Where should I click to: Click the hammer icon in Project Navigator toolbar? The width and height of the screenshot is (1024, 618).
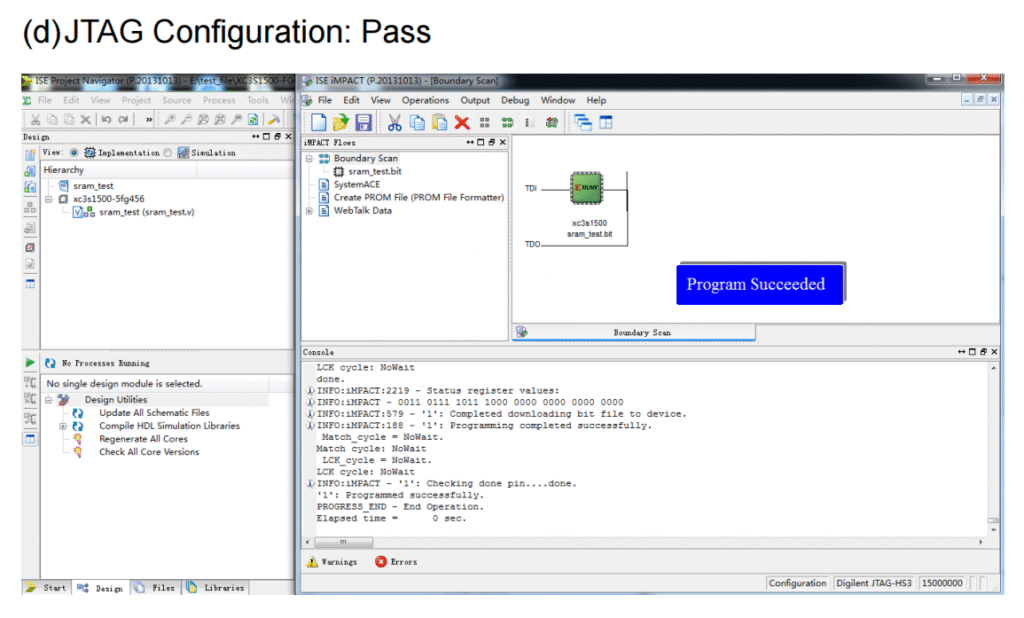[274, 120]
